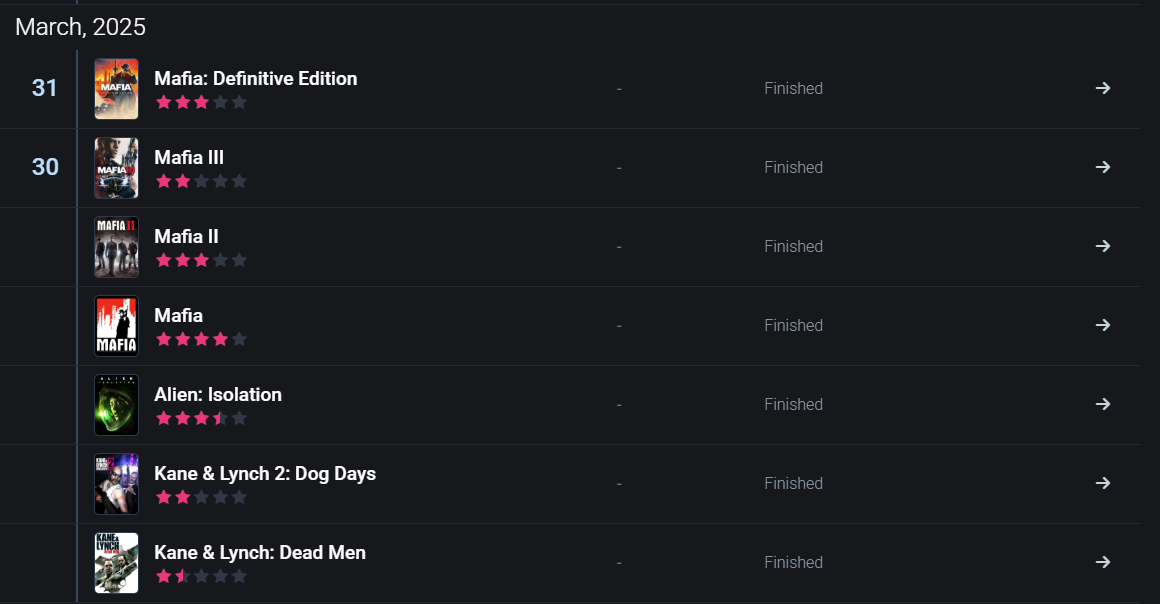This screenshot has height=604, width=1160.
Task: Click Kane & Lynch: Dead Men cover image
Action: pyautogui.click(x=116, y=563)
